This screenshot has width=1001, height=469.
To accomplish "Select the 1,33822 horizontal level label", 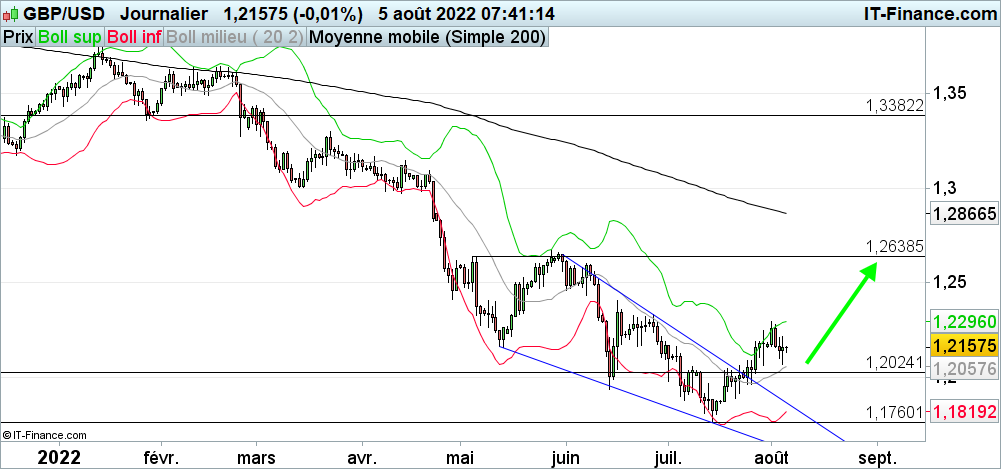I will pyautogui.click(x=895, y=105).
